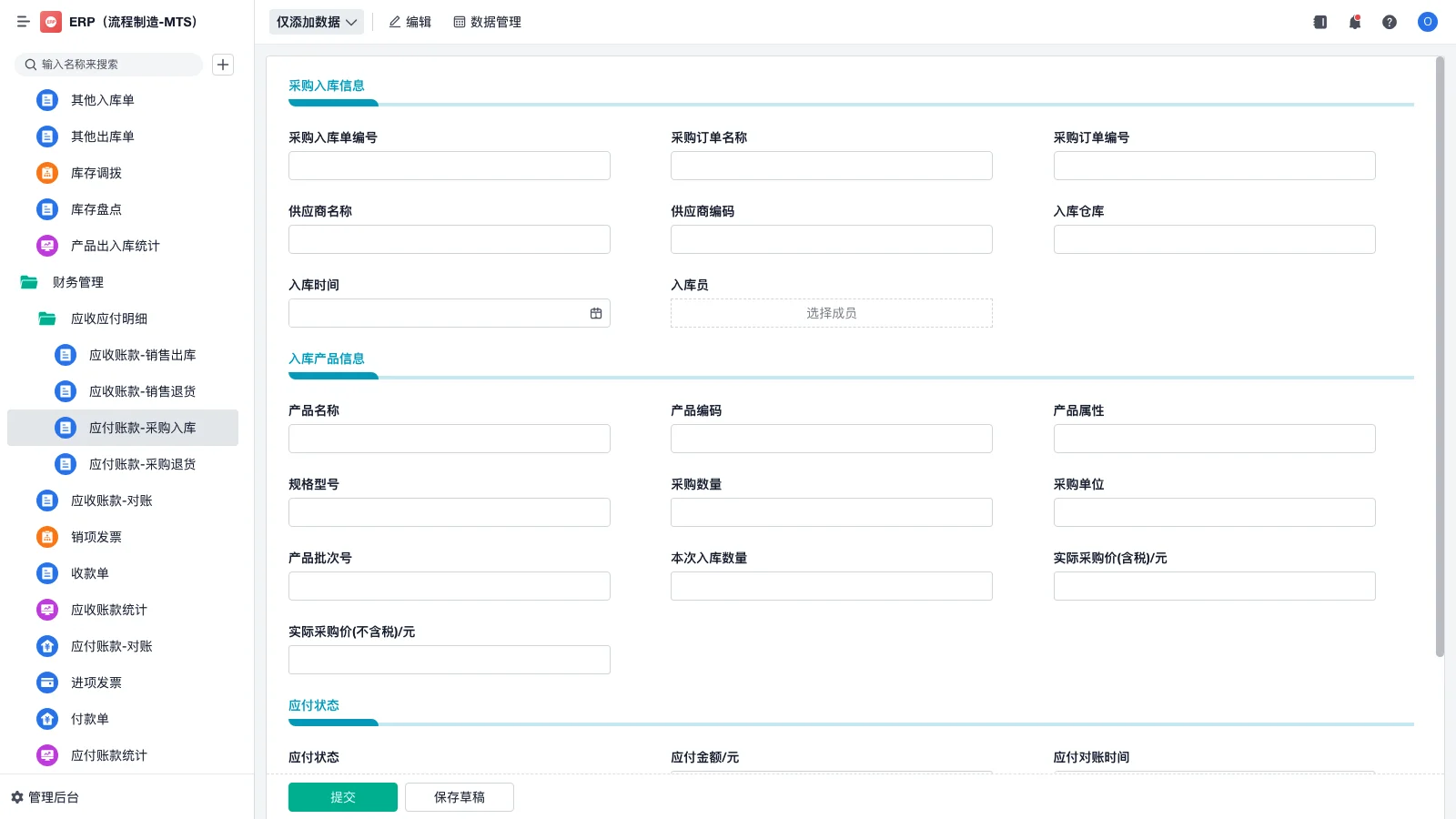This screenshot has height=819, width=1456.
Task: Open 应收账款-对账 form icon
Action: click(x=47, y=500)
